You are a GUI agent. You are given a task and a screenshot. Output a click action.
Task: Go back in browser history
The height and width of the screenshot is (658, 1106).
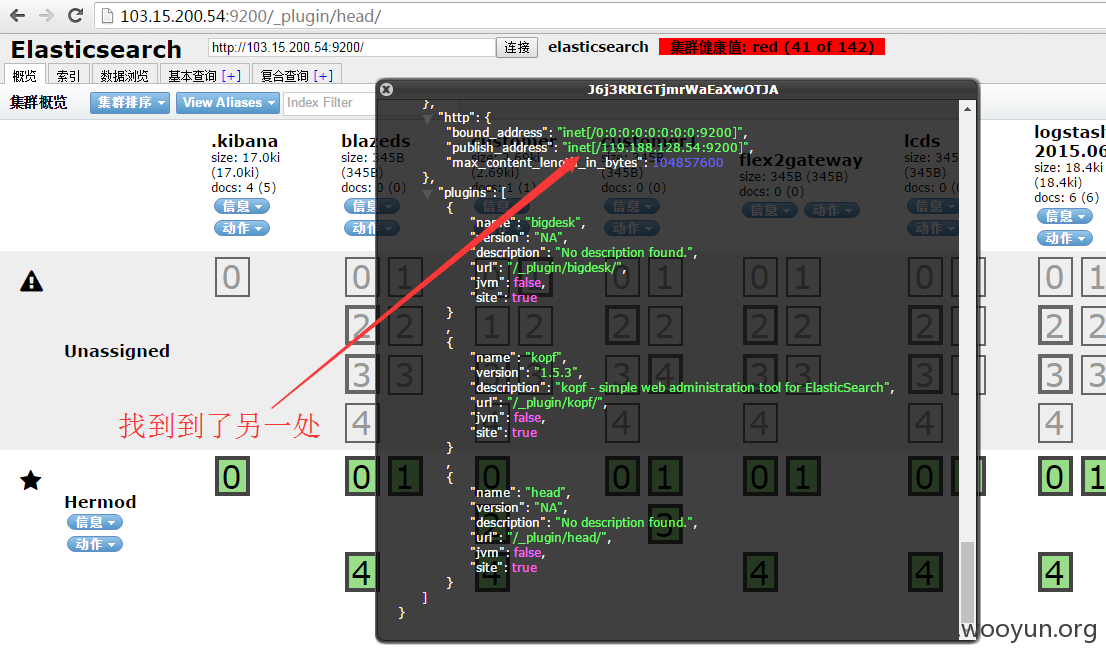pos(17,16)
